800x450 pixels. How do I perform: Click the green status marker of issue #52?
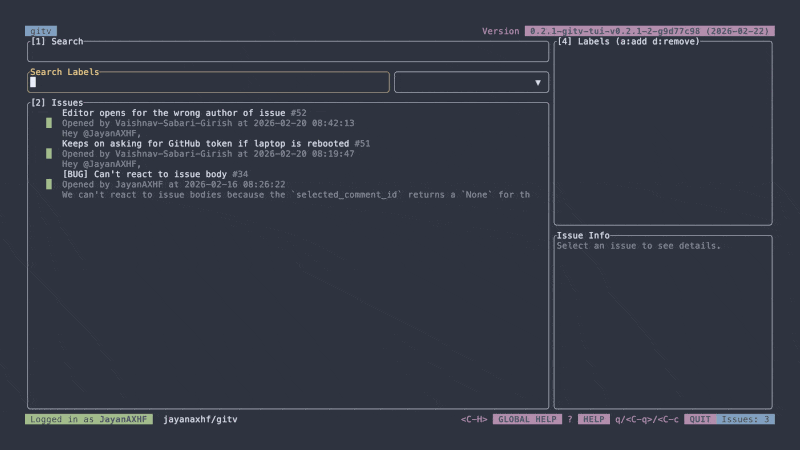point(49,123)
